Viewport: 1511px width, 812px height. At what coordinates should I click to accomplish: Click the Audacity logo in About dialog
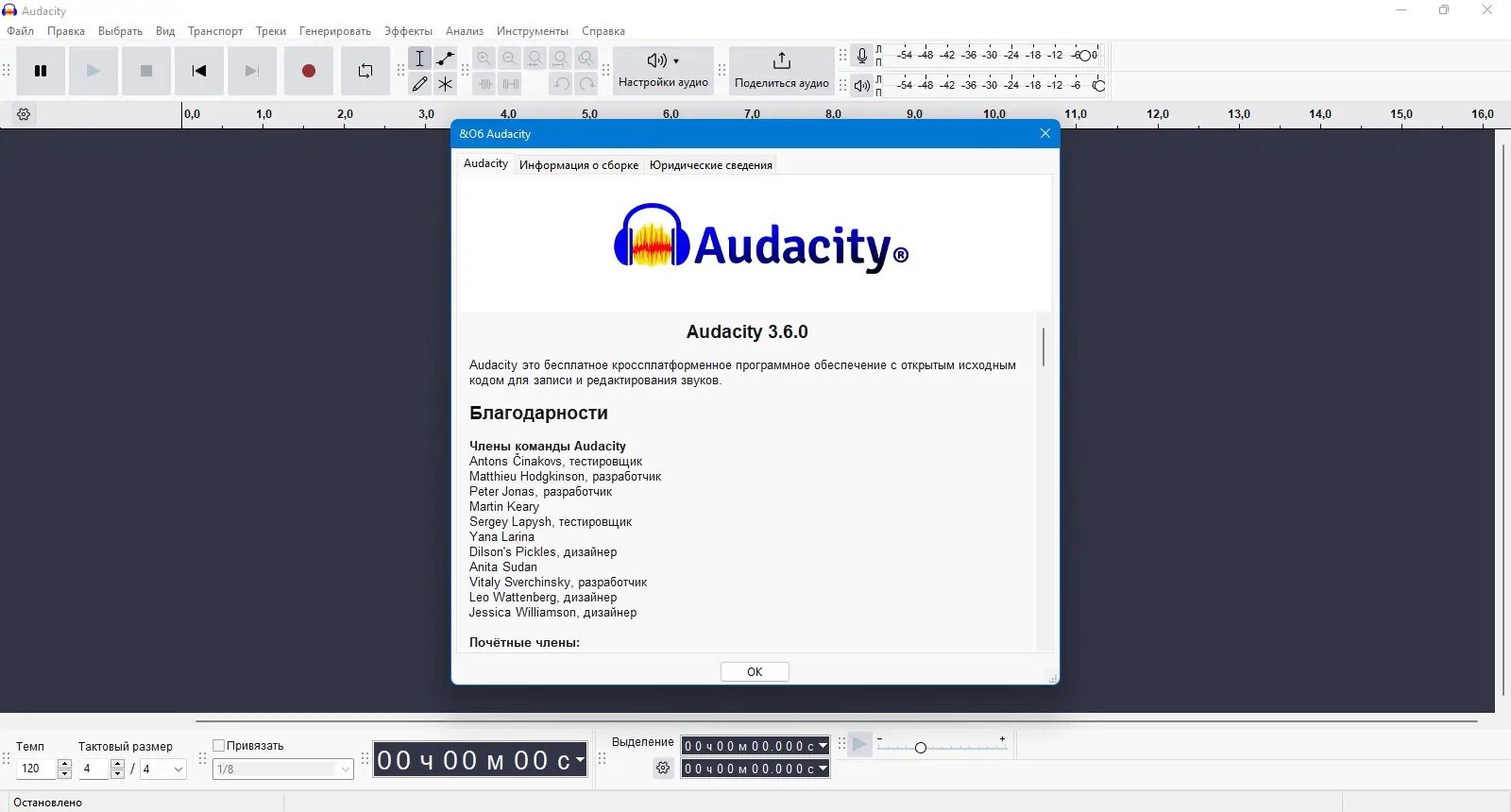coord(760,238)
